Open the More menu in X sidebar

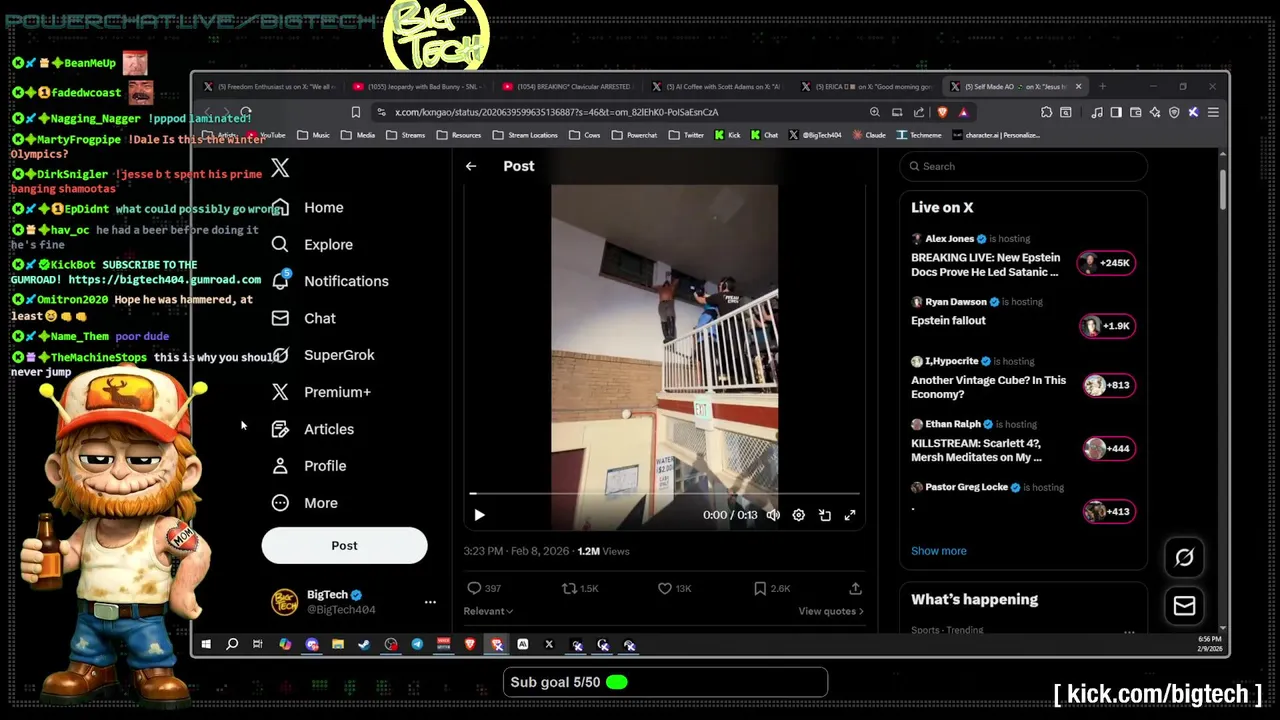[305, 503]
